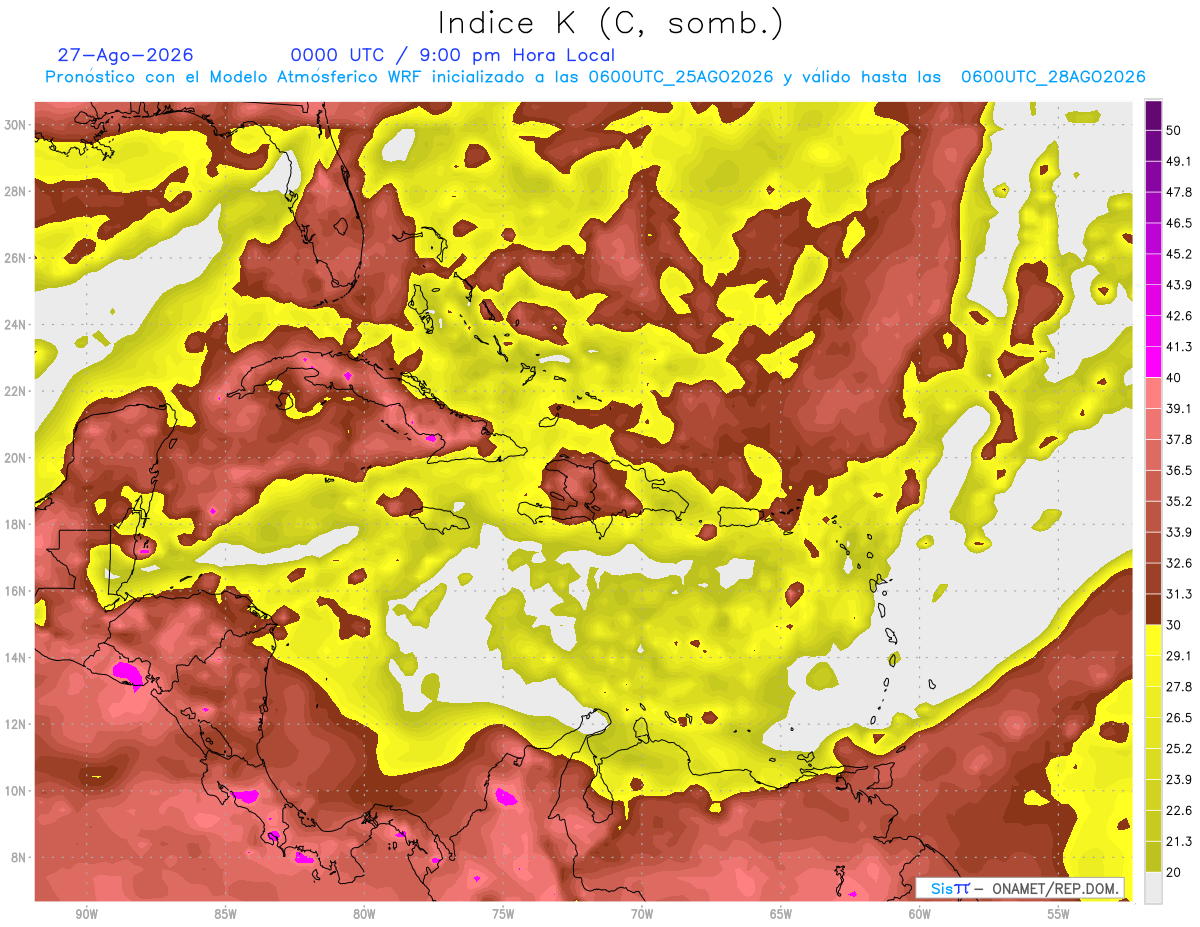
Task: Click the '85W' longitude label
Action: 225,914
